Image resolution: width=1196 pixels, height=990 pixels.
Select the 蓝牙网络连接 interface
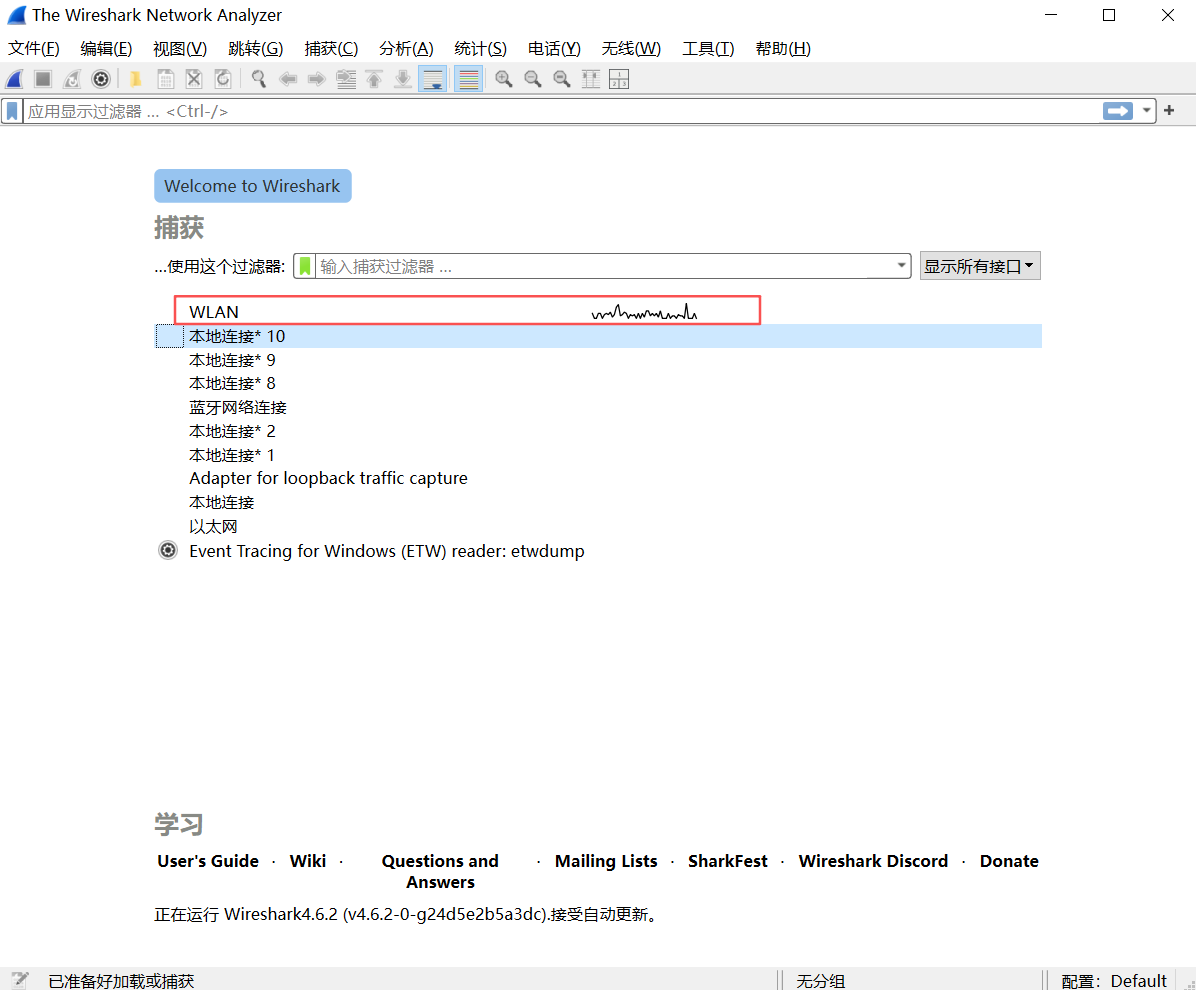[x=598, y=407]
